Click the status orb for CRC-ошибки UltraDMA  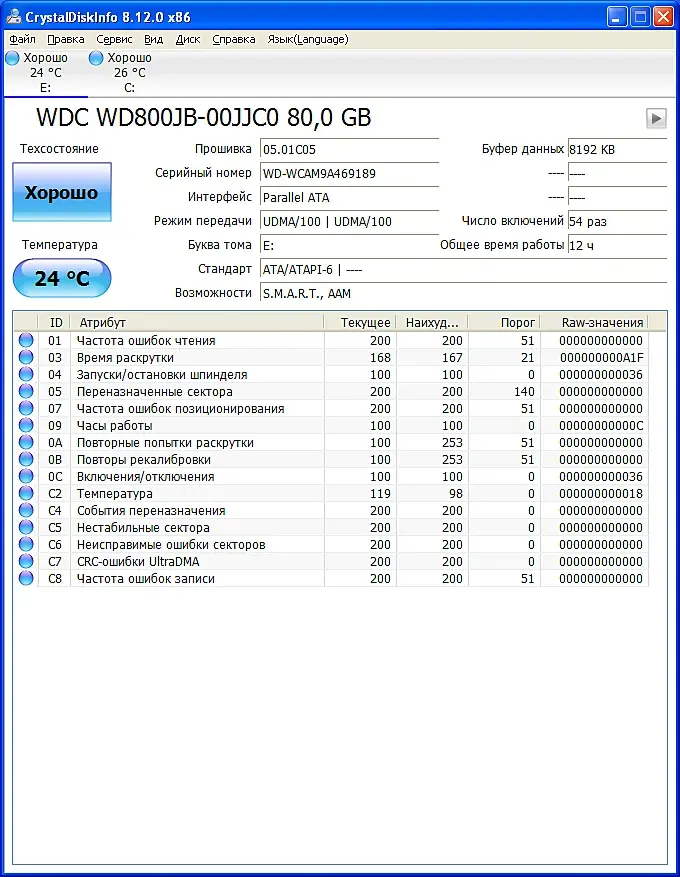pyautogui.click(x=26, y=561)
